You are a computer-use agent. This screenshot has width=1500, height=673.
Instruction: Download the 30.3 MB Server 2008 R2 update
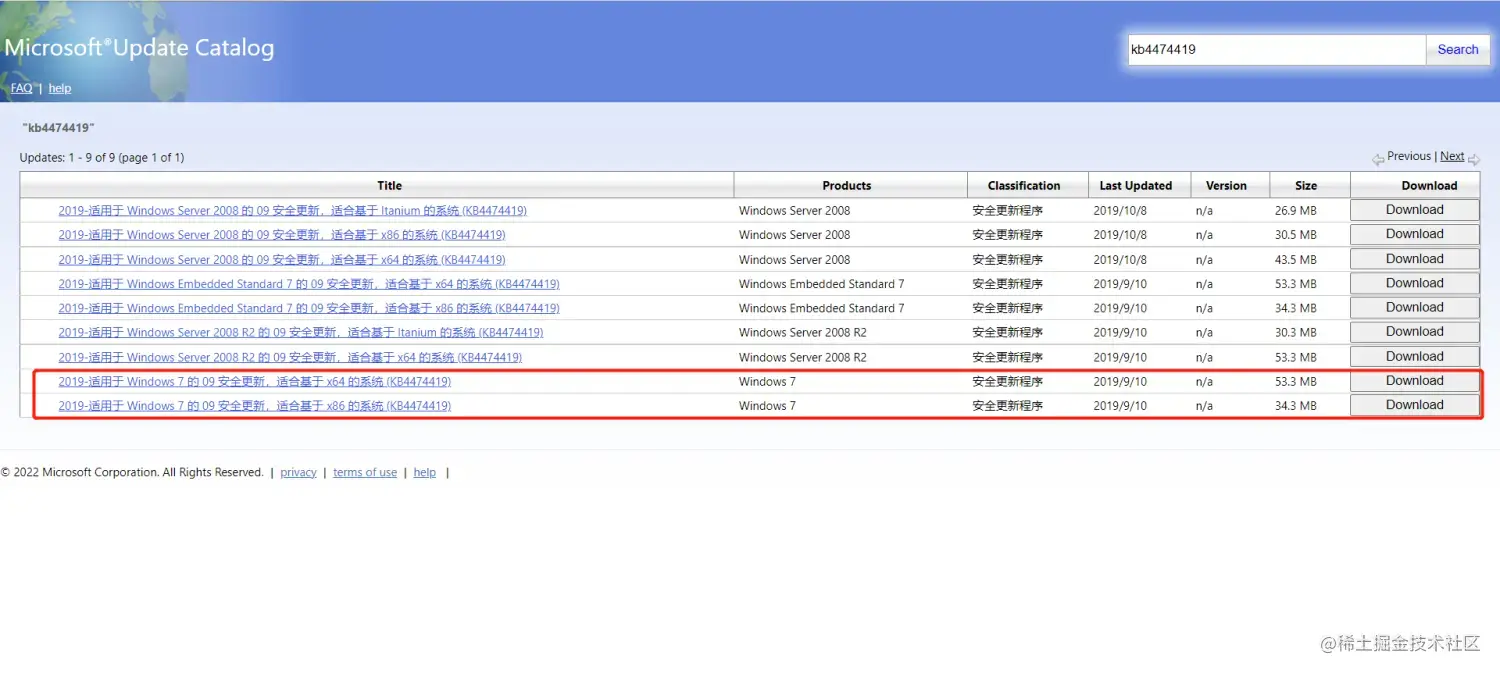tap(1414, 332)
